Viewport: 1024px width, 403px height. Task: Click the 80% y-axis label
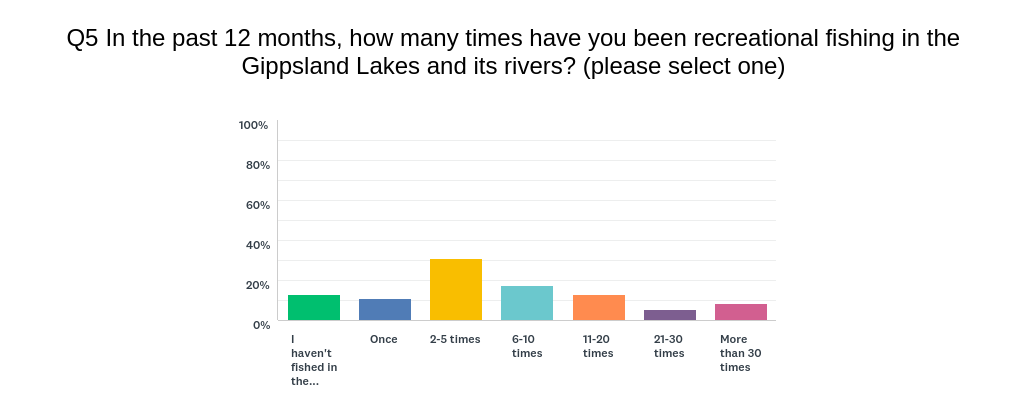[257, 165]
